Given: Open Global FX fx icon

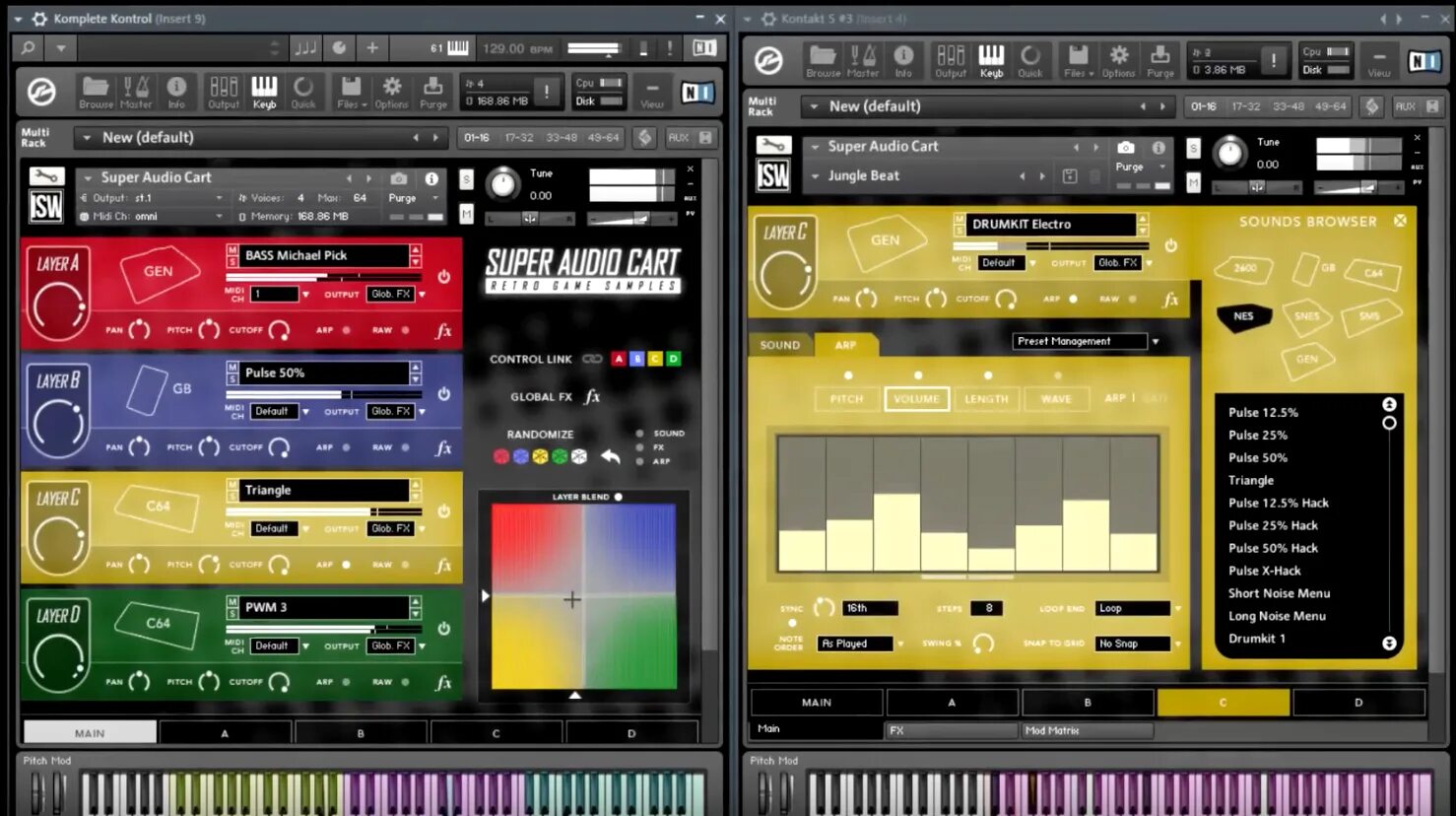Looking at the screenshot, I should 592,396.
